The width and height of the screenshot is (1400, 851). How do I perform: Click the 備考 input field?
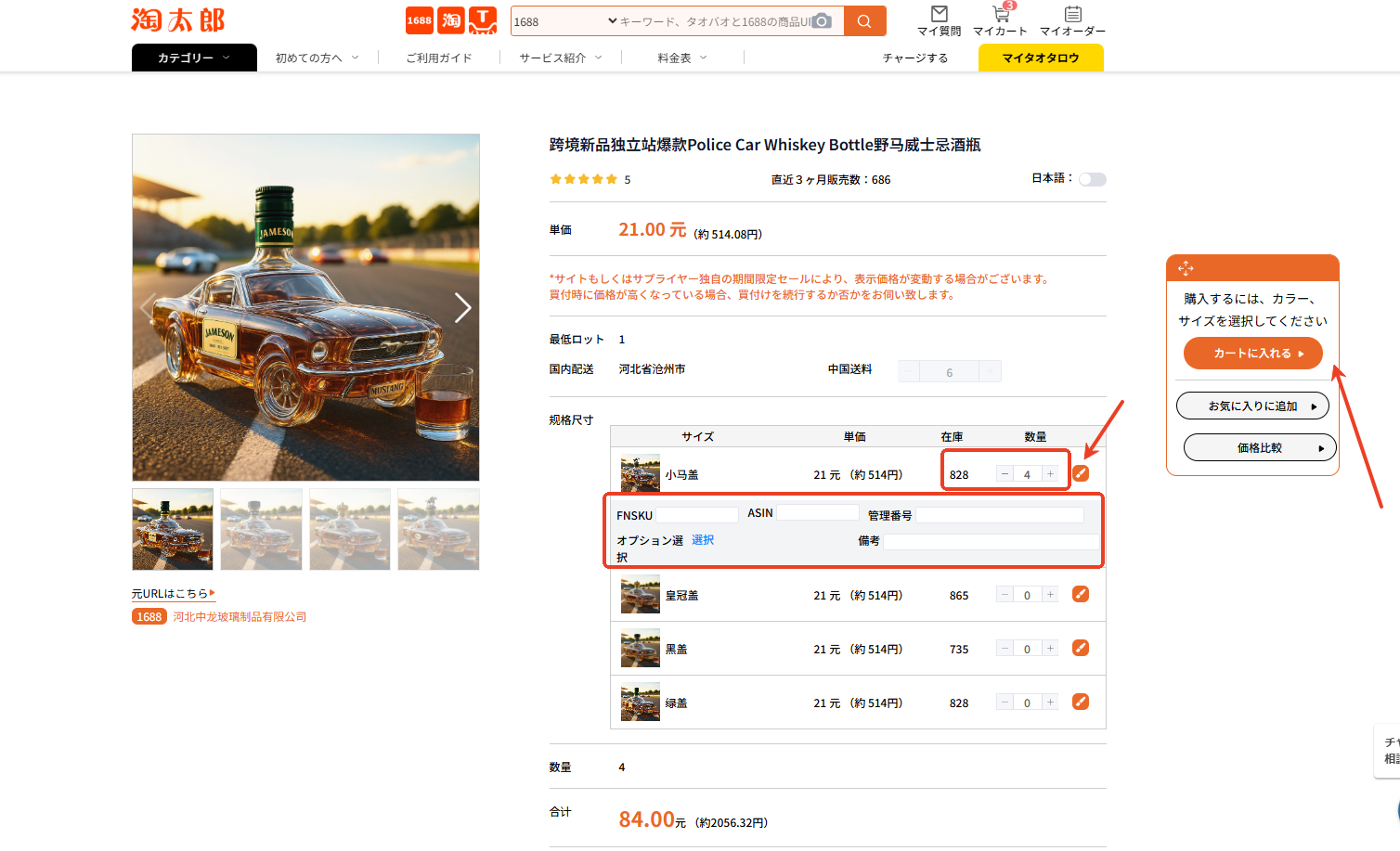991,541
